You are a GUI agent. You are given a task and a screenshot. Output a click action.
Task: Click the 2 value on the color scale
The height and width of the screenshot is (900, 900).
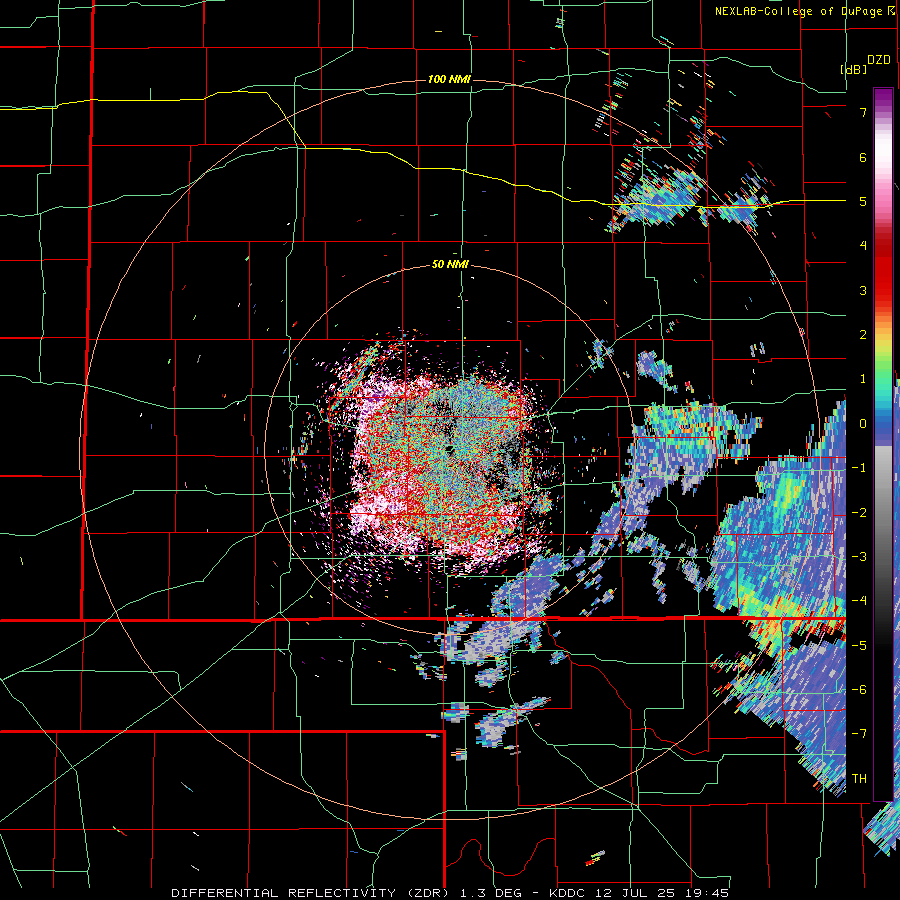[x=863, y=335]
